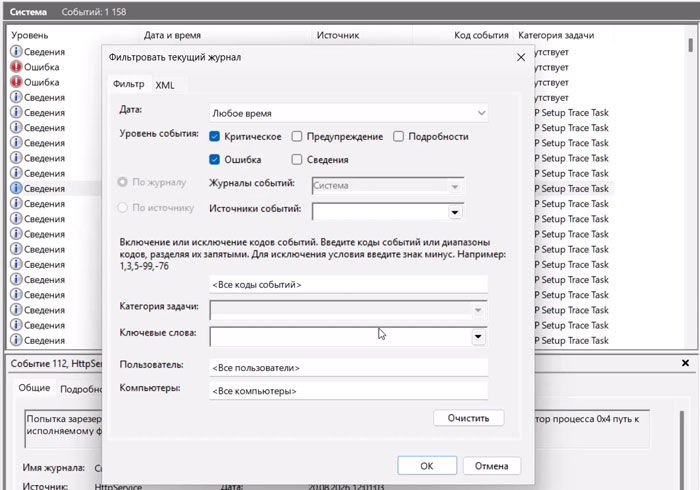This screenshot has width=700, height=490.
Task: Click the Все коды событий input field
Action: (348, 284)
